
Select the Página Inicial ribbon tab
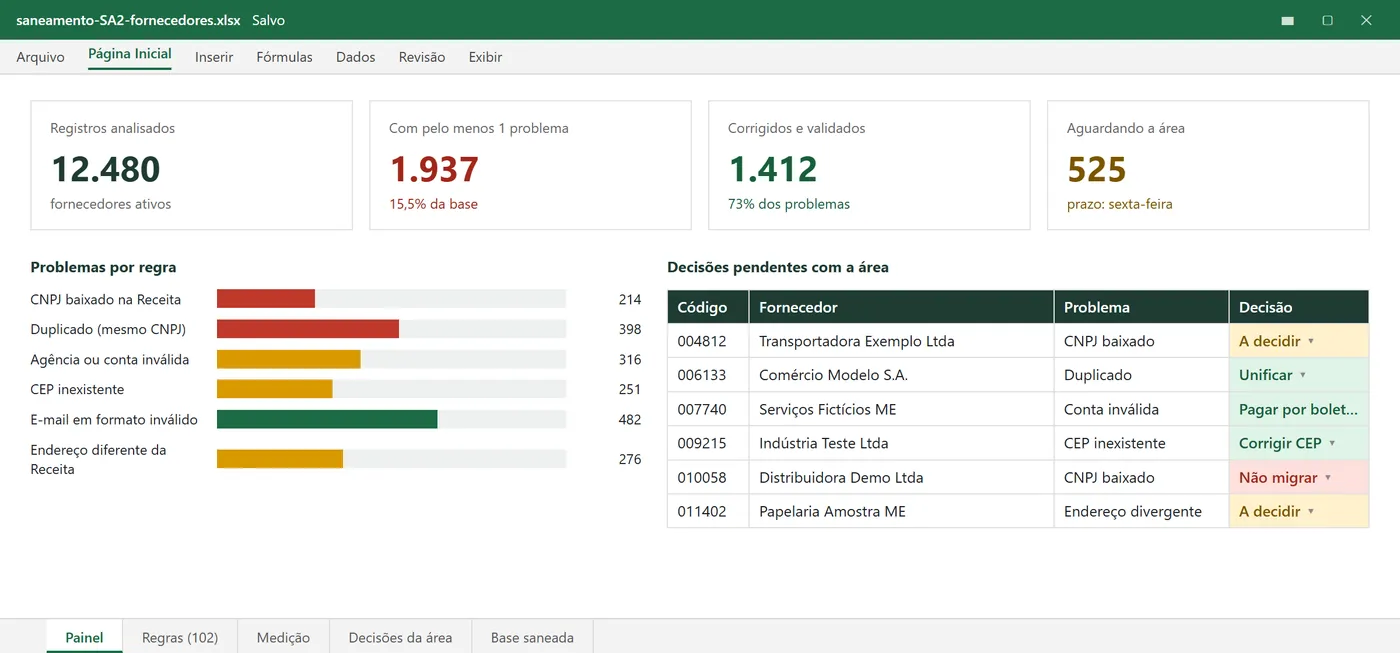(x=130, y=55)
